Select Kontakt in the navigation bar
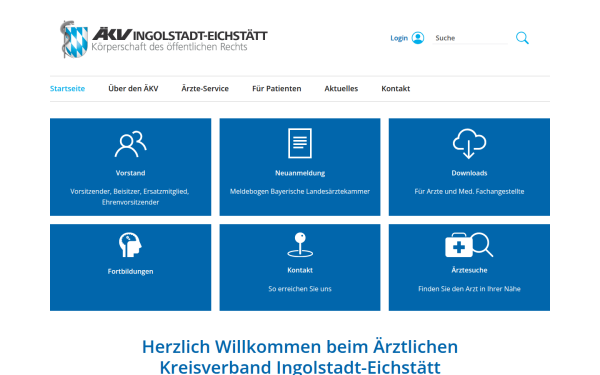Viewport: 600px width, 375px height. tap(396, 89)
